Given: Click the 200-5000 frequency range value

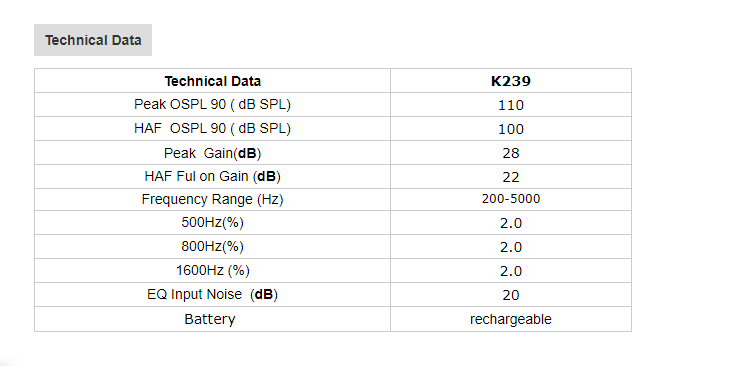Looking at the screenshot, I should coord(511,199).
